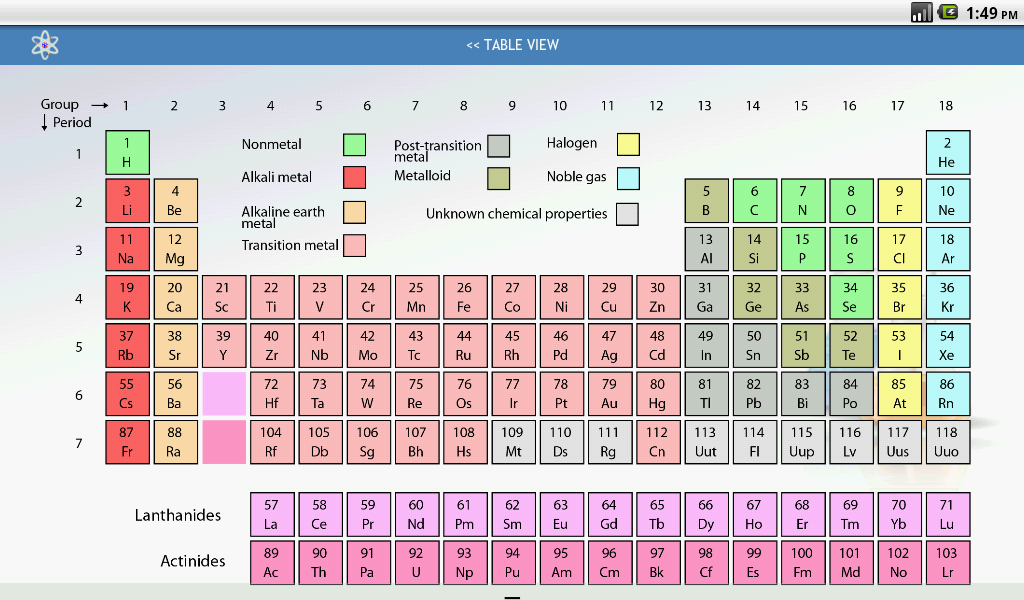Select Uranium in the Actinides row
1024x600 pixels.
tap(417, 562)
